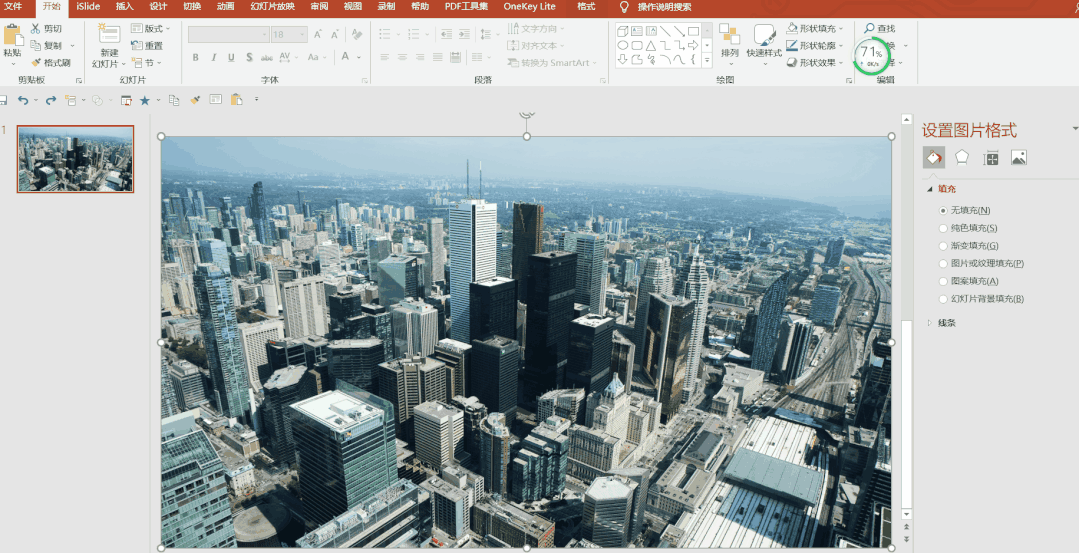Expand the shapes gallery more arrow

(707, 61)
